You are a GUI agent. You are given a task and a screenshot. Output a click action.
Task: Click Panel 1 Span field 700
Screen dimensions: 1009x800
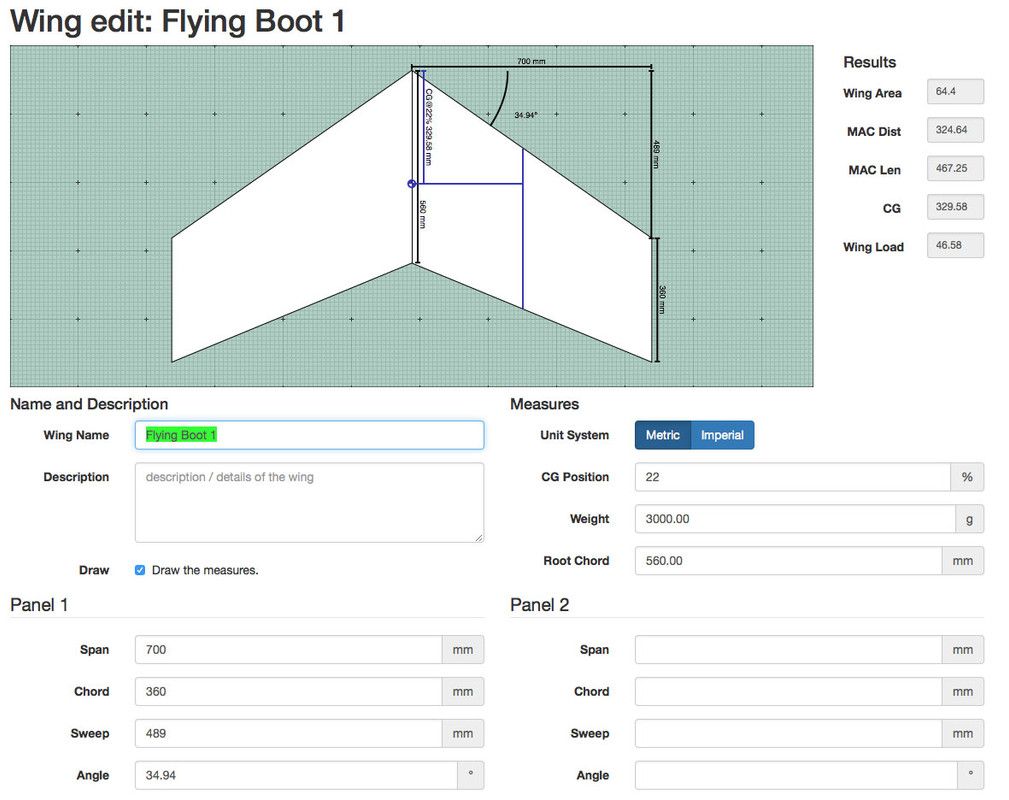pos(289,649)
